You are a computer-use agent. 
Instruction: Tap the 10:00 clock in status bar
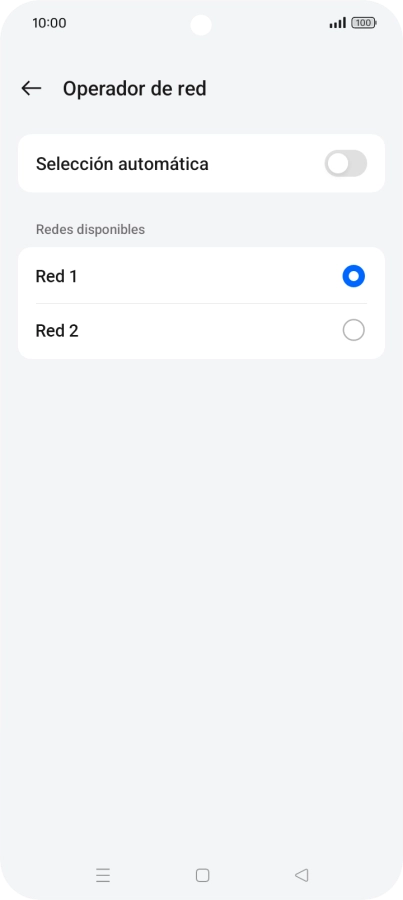tap(49, 23)
